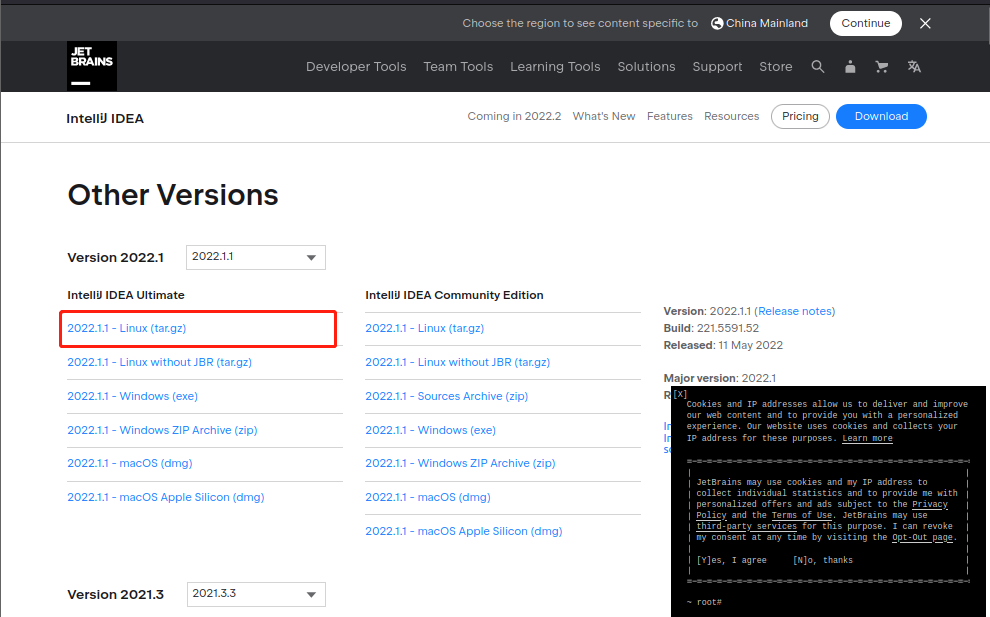Open Team Tools menu

pos(458,66)
